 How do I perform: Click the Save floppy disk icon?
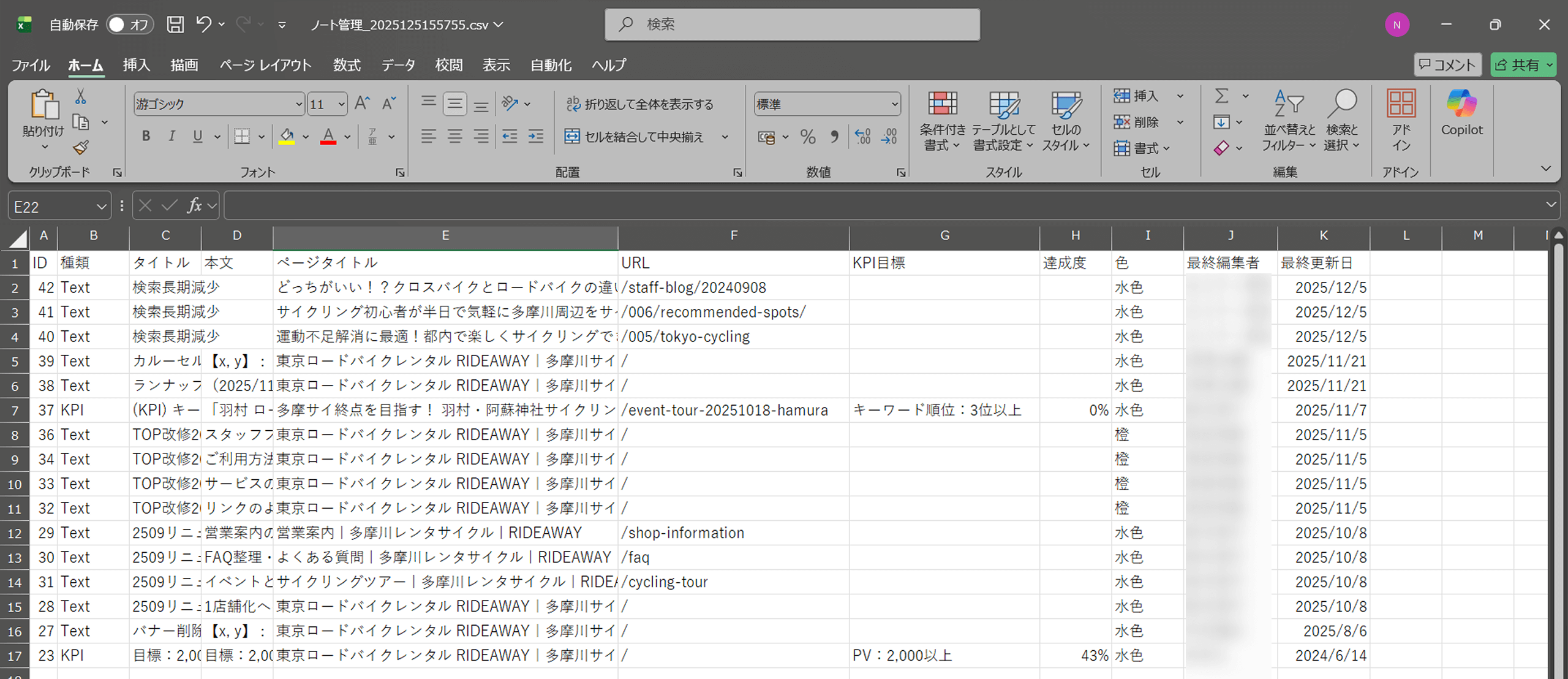pyautogui.click(x=176, y=25)
